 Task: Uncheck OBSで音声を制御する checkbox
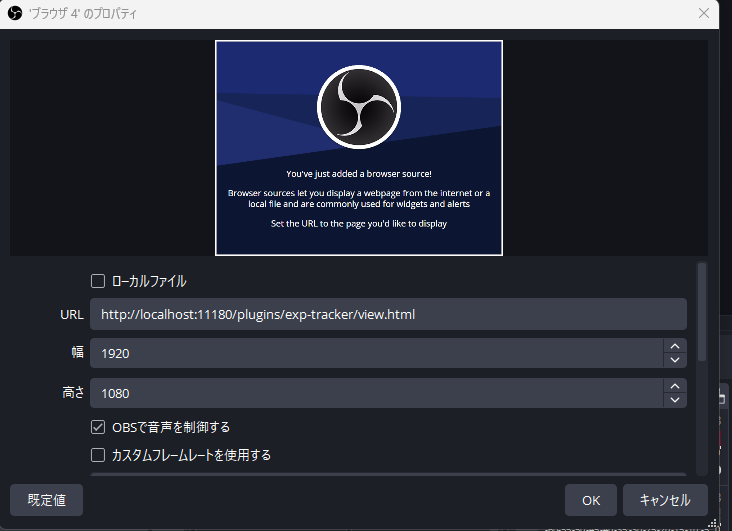[98, 427]
